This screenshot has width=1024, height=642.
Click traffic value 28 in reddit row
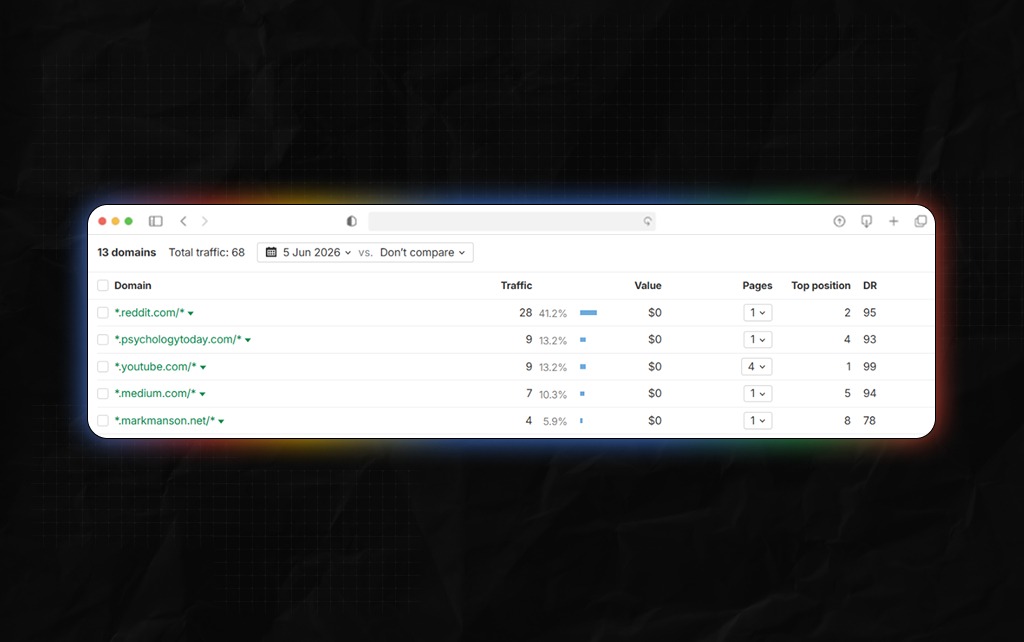click(x=526, y=313)
